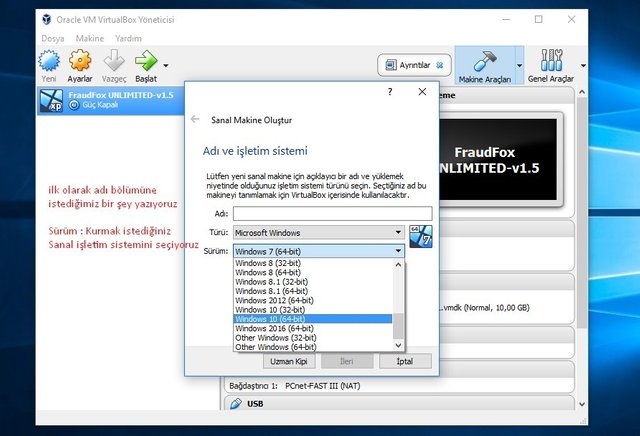Start the VM with Başlat arrow
The height and width of the screenshot is (436, 640).
[x=146, y=61]
